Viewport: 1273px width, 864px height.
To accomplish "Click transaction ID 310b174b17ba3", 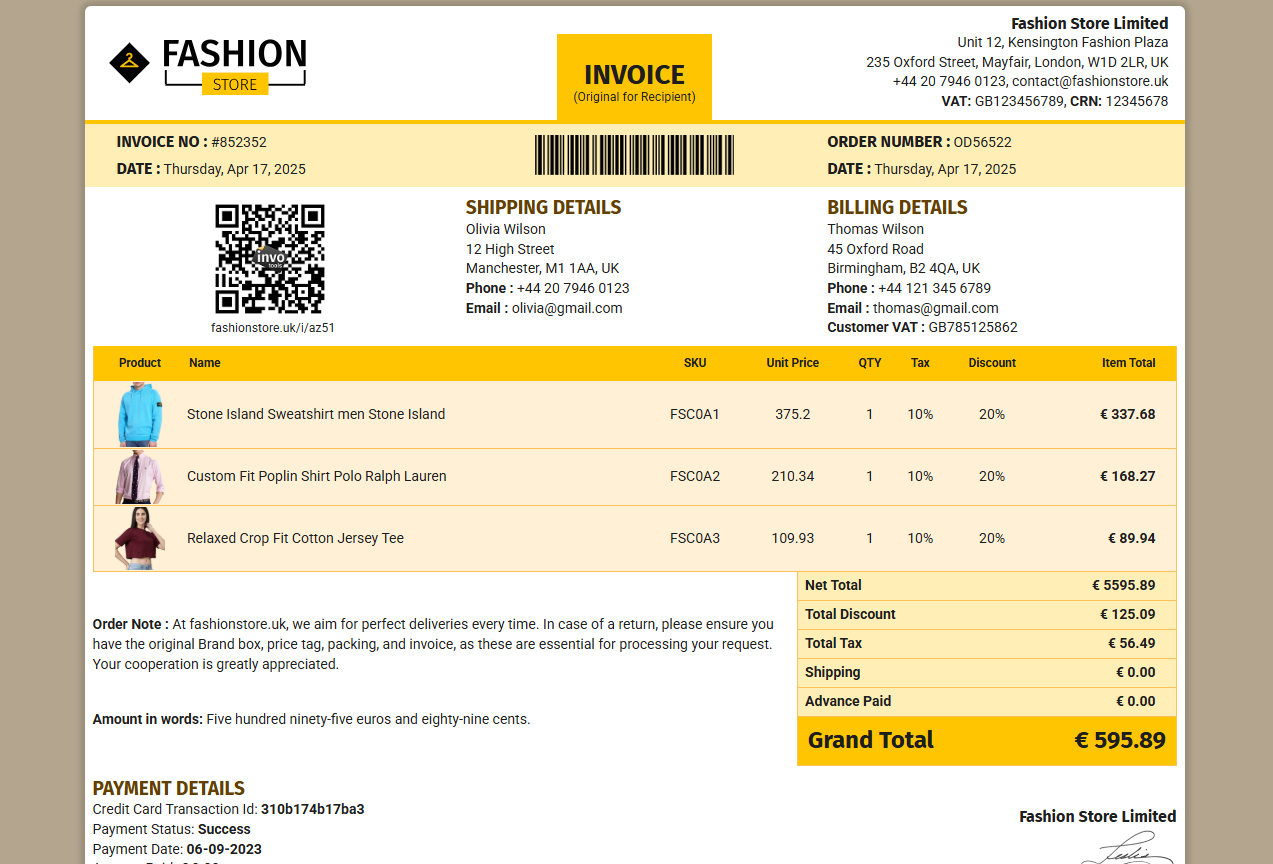I will (313, 809).
